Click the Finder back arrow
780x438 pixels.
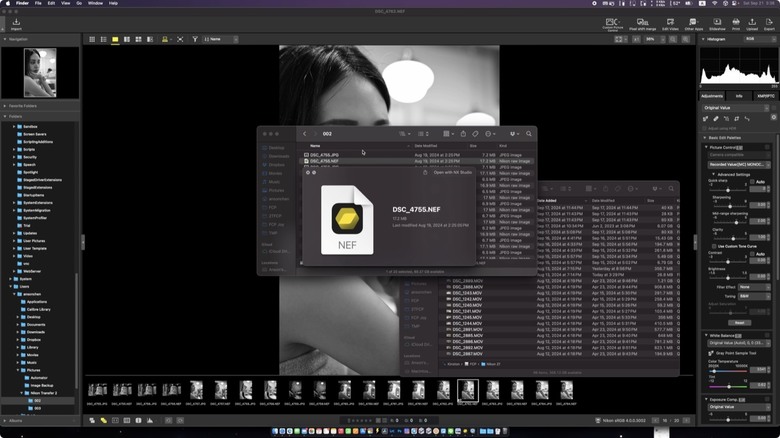click(305, 134)
